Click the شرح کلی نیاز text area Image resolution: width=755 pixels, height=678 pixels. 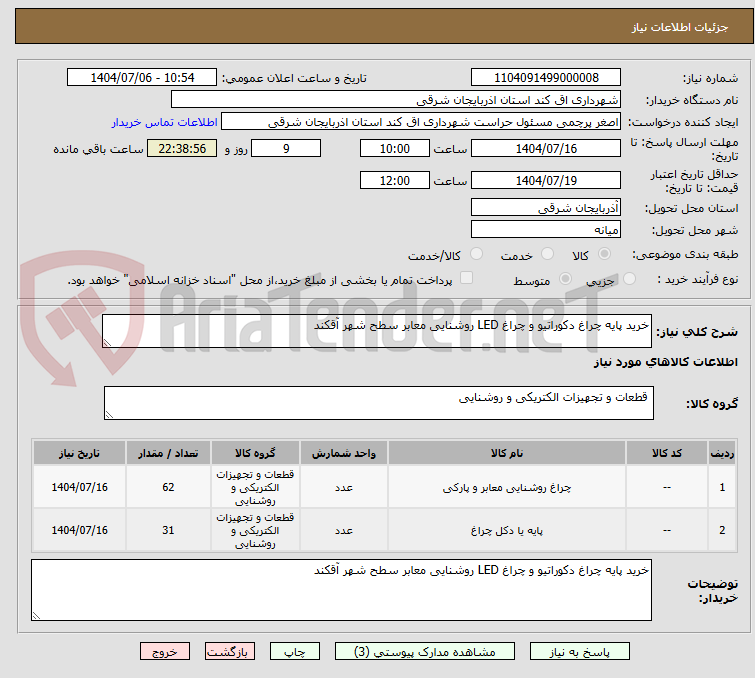click(x=377, y=331)
